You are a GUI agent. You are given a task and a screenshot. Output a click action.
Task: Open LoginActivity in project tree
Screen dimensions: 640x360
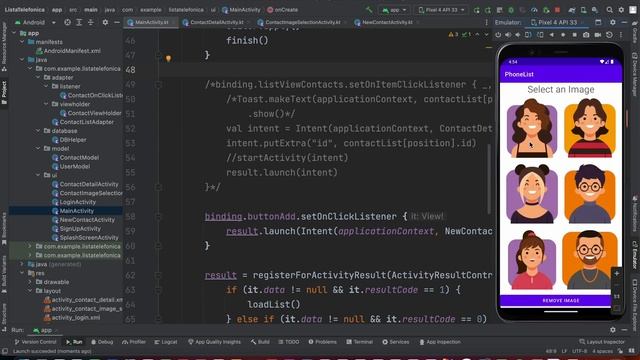point(73,202)
